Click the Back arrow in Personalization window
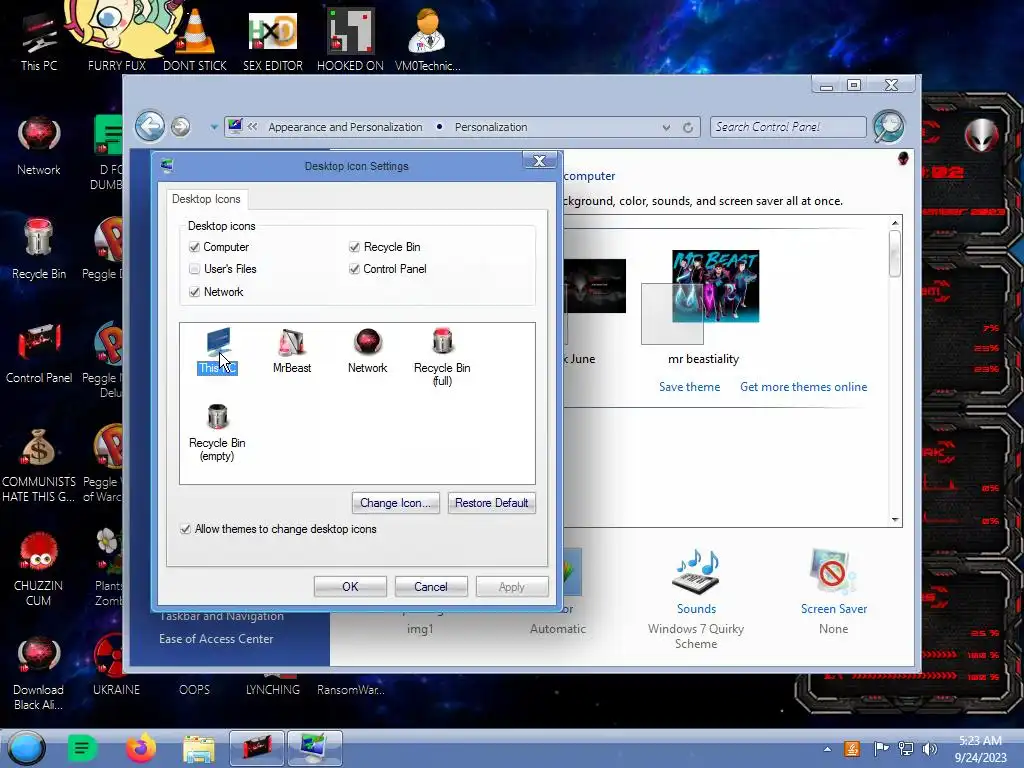This screenshot has height=768, width=1024. click(x=150, y=126)
